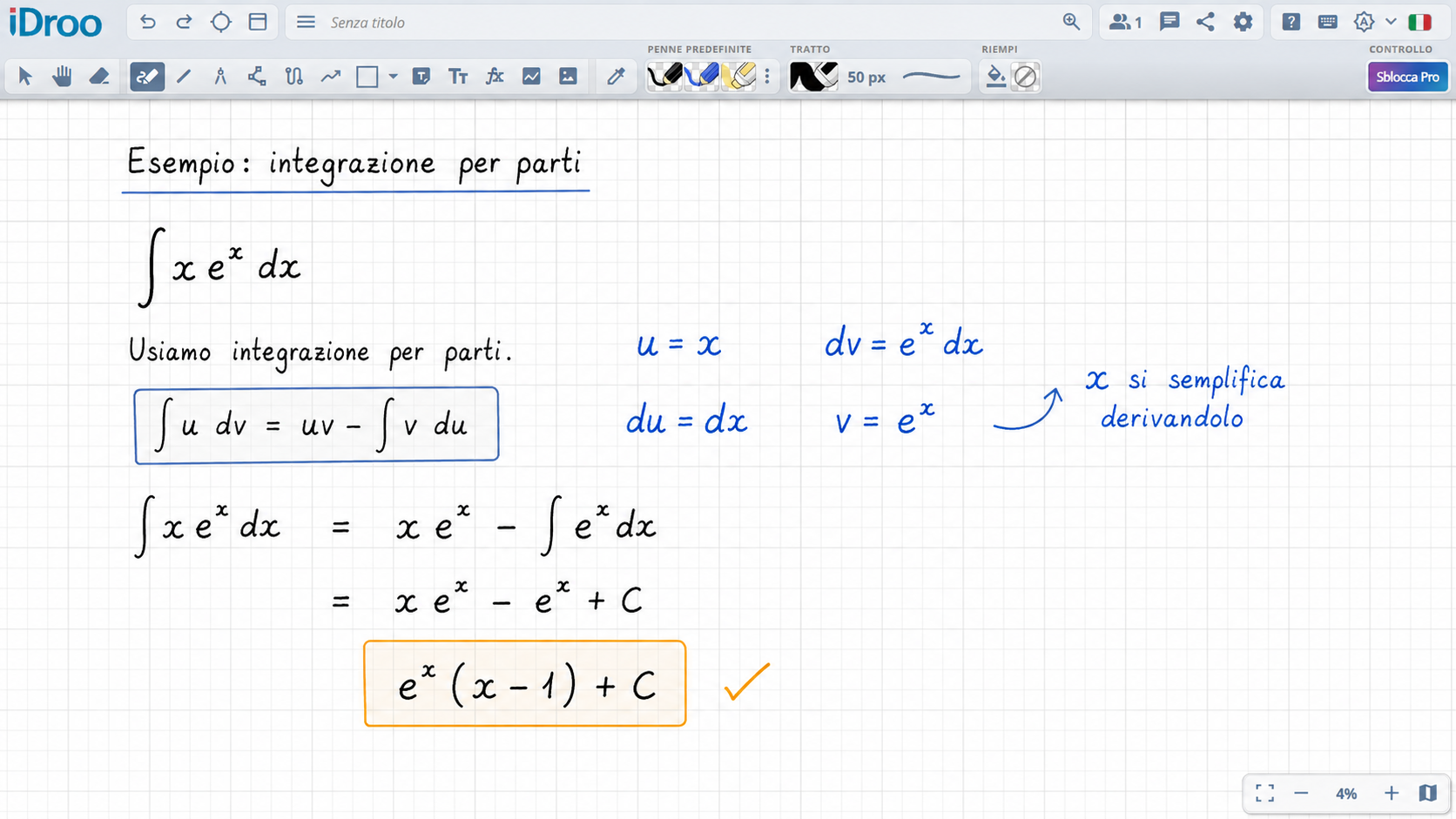Viewport: 1456px width, 819px height.
Task: Select the compass tool
Action: (x=220, y=77)
